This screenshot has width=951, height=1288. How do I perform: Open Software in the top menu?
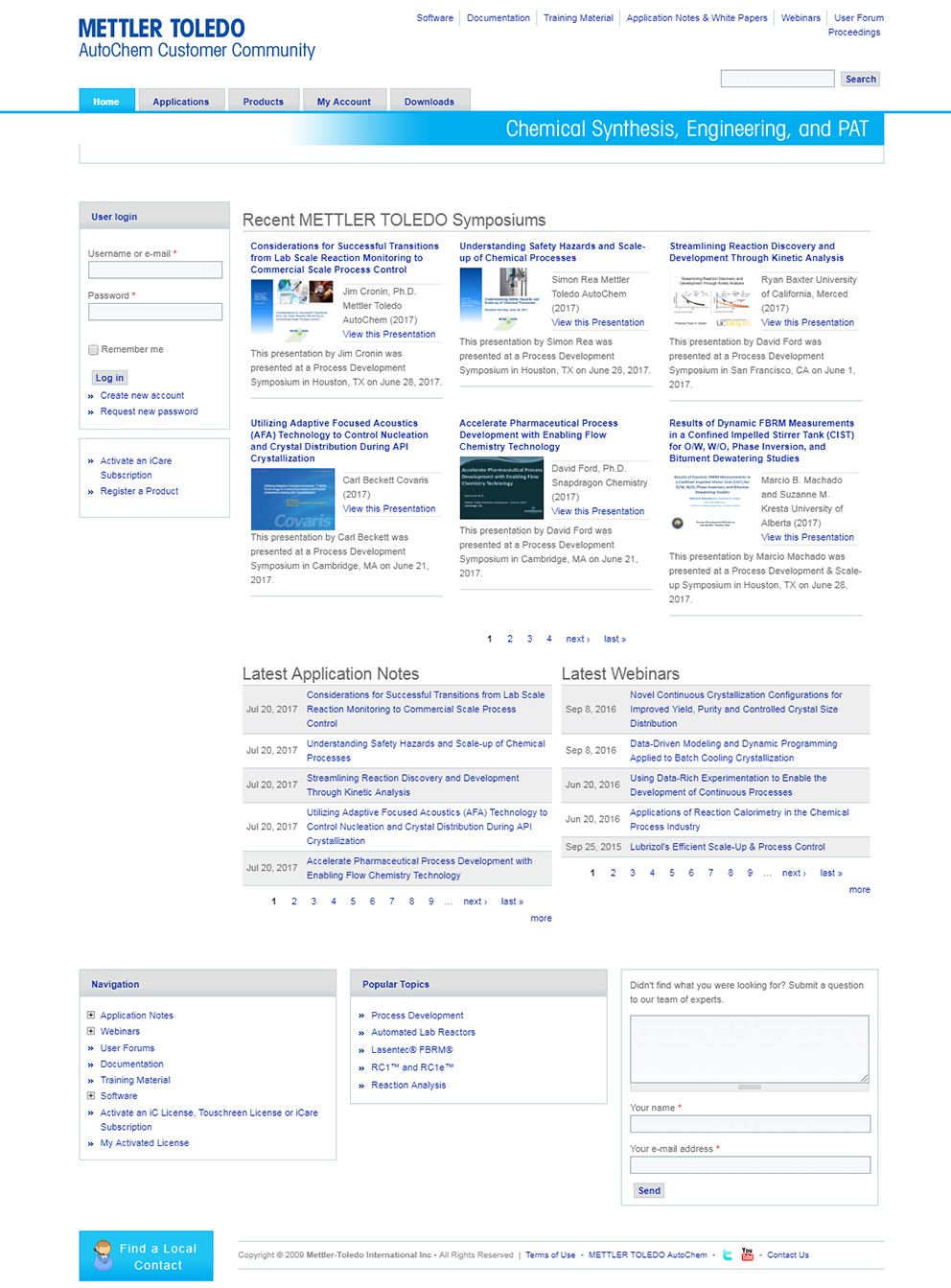(x=435, y=18)
